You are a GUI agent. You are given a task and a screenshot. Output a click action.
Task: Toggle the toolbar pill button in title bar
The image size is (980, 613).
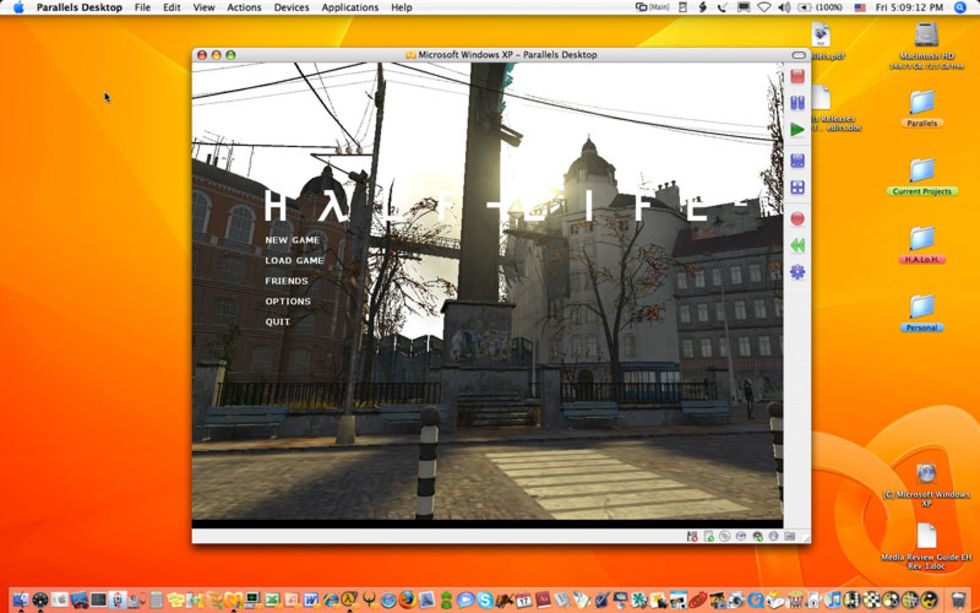pyautogui.click(x=798, y=55)
